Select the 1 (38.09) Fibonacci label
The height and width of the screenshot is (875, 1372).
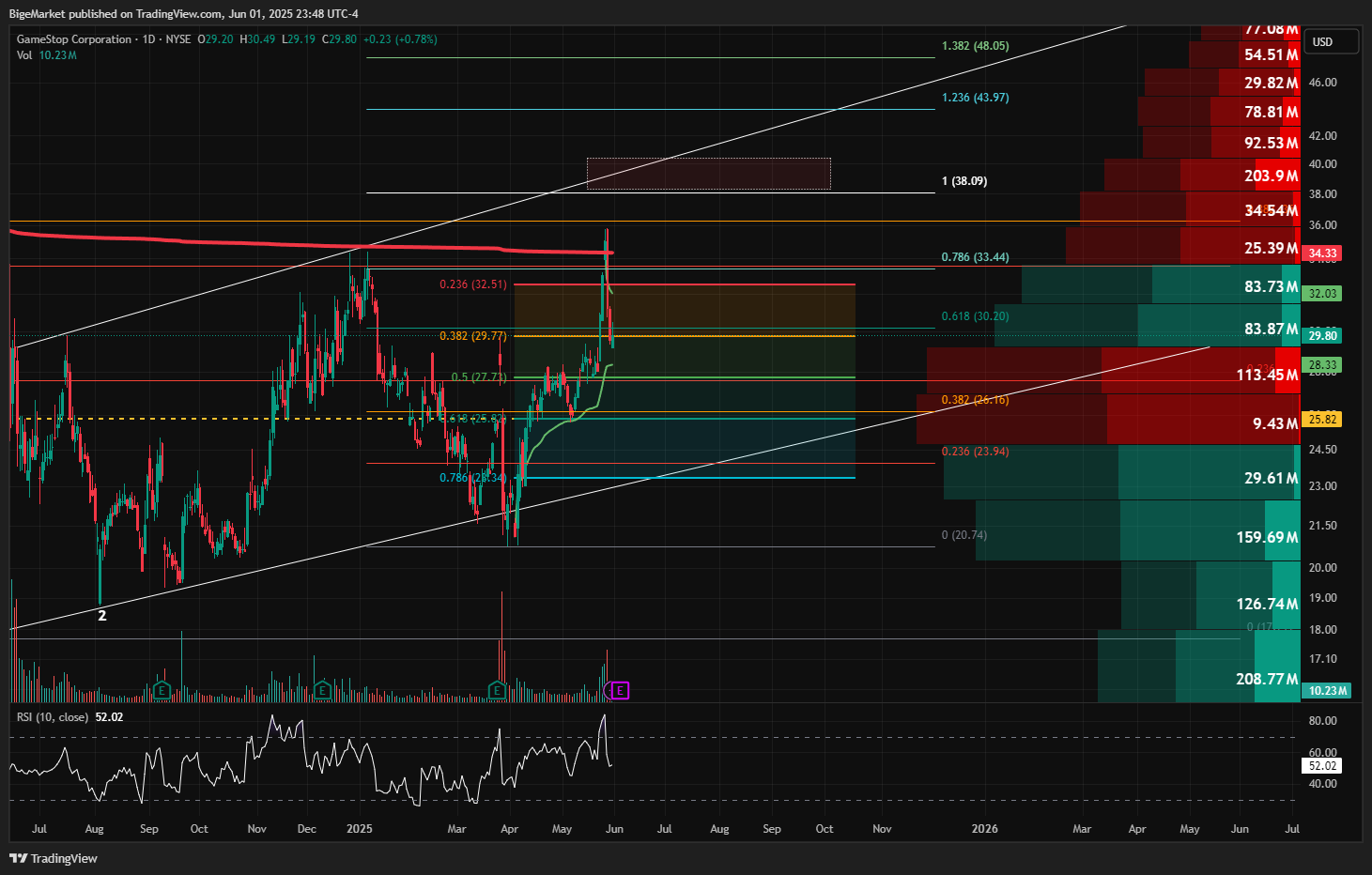pyautogui.click(x=964, y=181)
